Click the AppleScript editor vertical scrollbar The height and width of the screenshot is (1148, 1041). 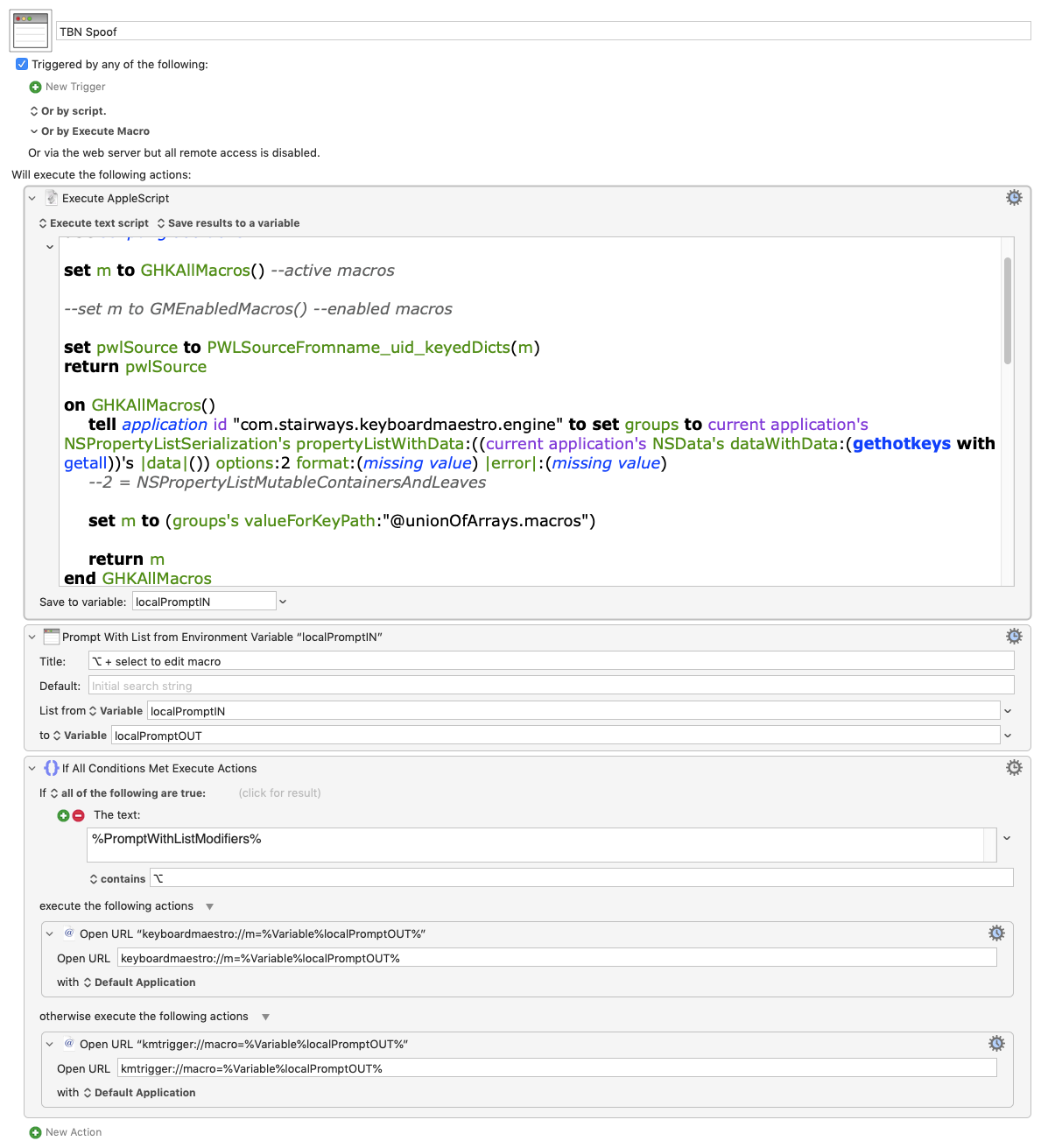tap(1008, 311)
